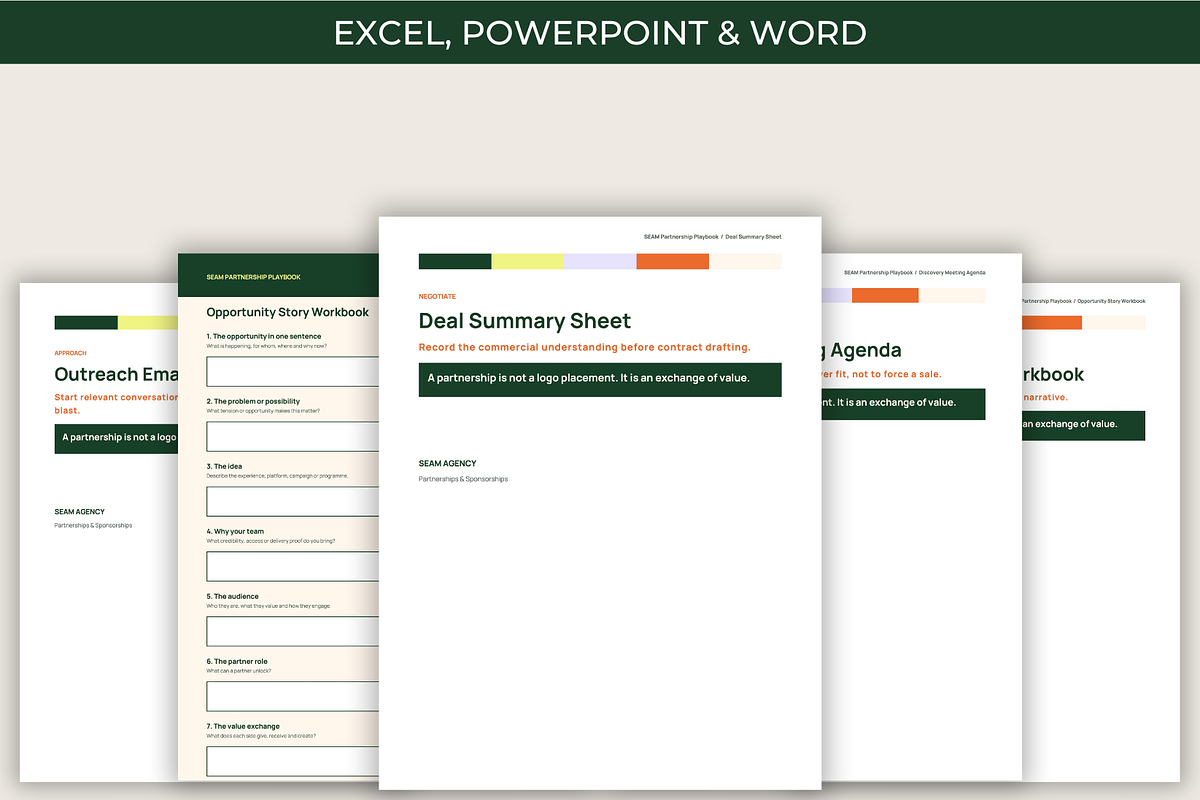
Task: Click orange color bar segment on Discovery Meeting Agenda page
Action: [x=885, y=295]
